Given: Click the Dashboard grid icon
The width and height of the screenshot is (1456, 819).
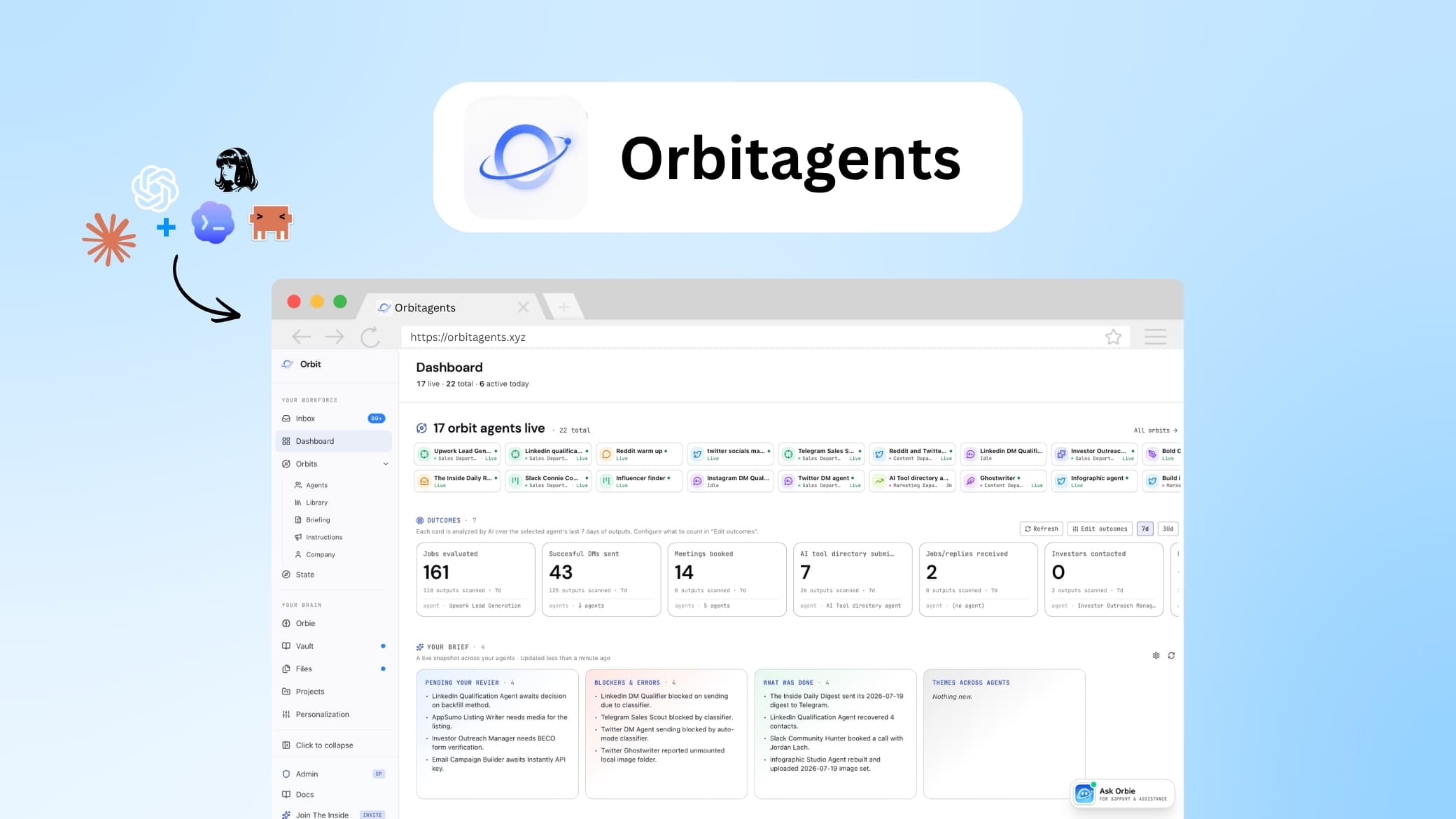Looking at the screenshot, I should tap(286, 441).
